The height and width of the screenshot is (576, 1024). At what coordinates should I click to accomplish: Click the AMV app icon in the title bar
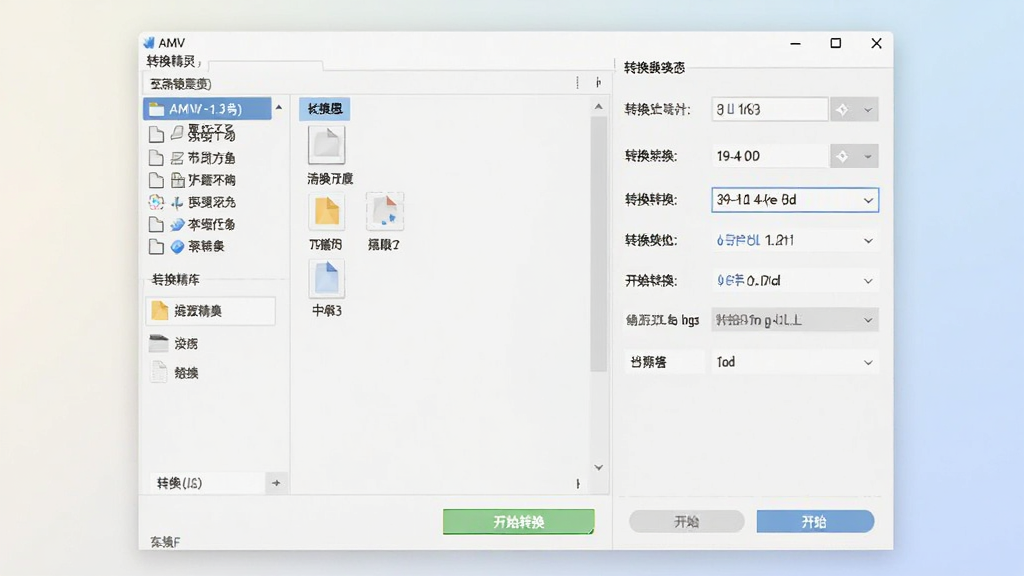[149, 42]
